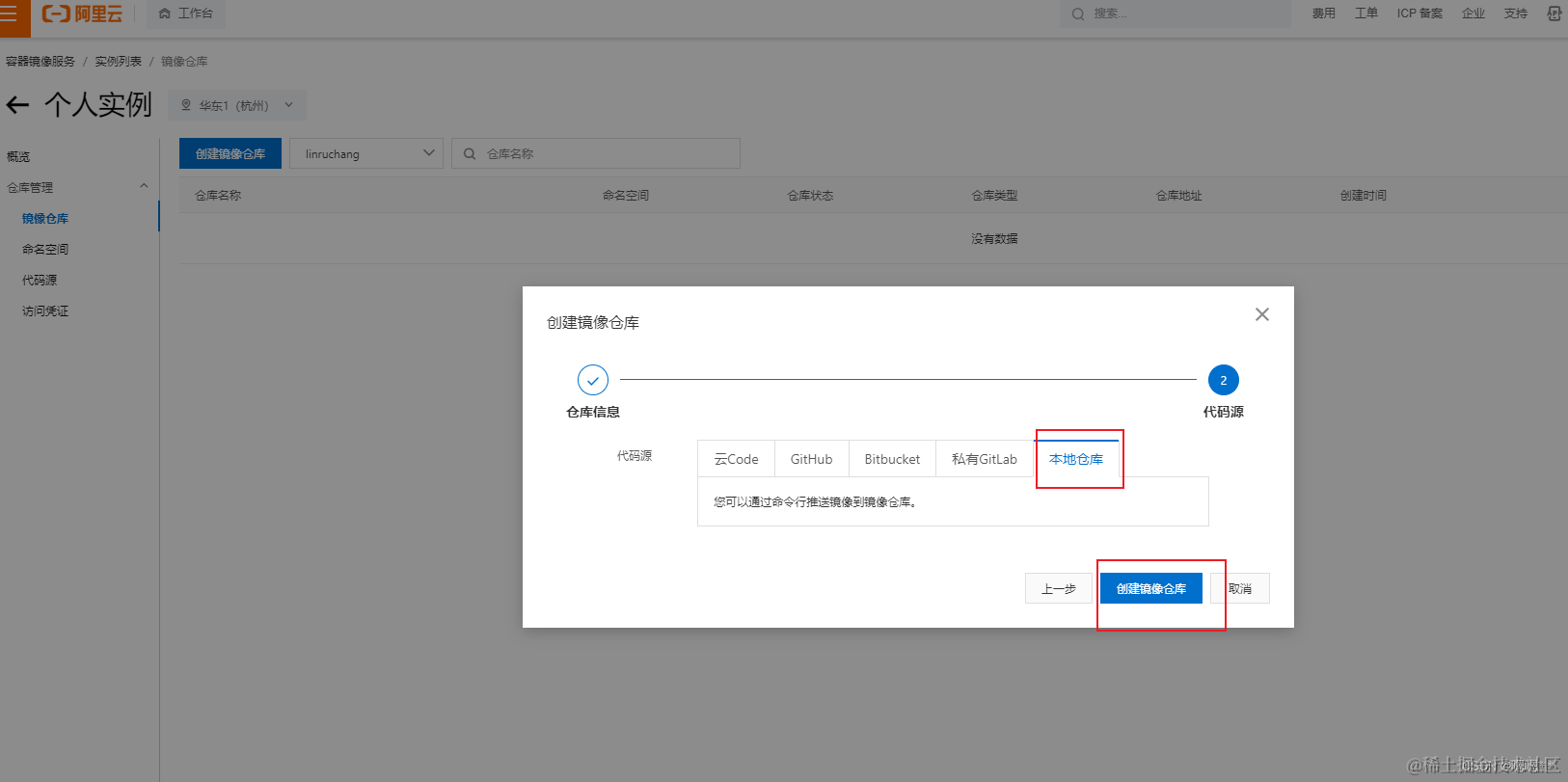Click the top 搜索 input field
Screen dimensions: 1568x782
[1176, 13]
